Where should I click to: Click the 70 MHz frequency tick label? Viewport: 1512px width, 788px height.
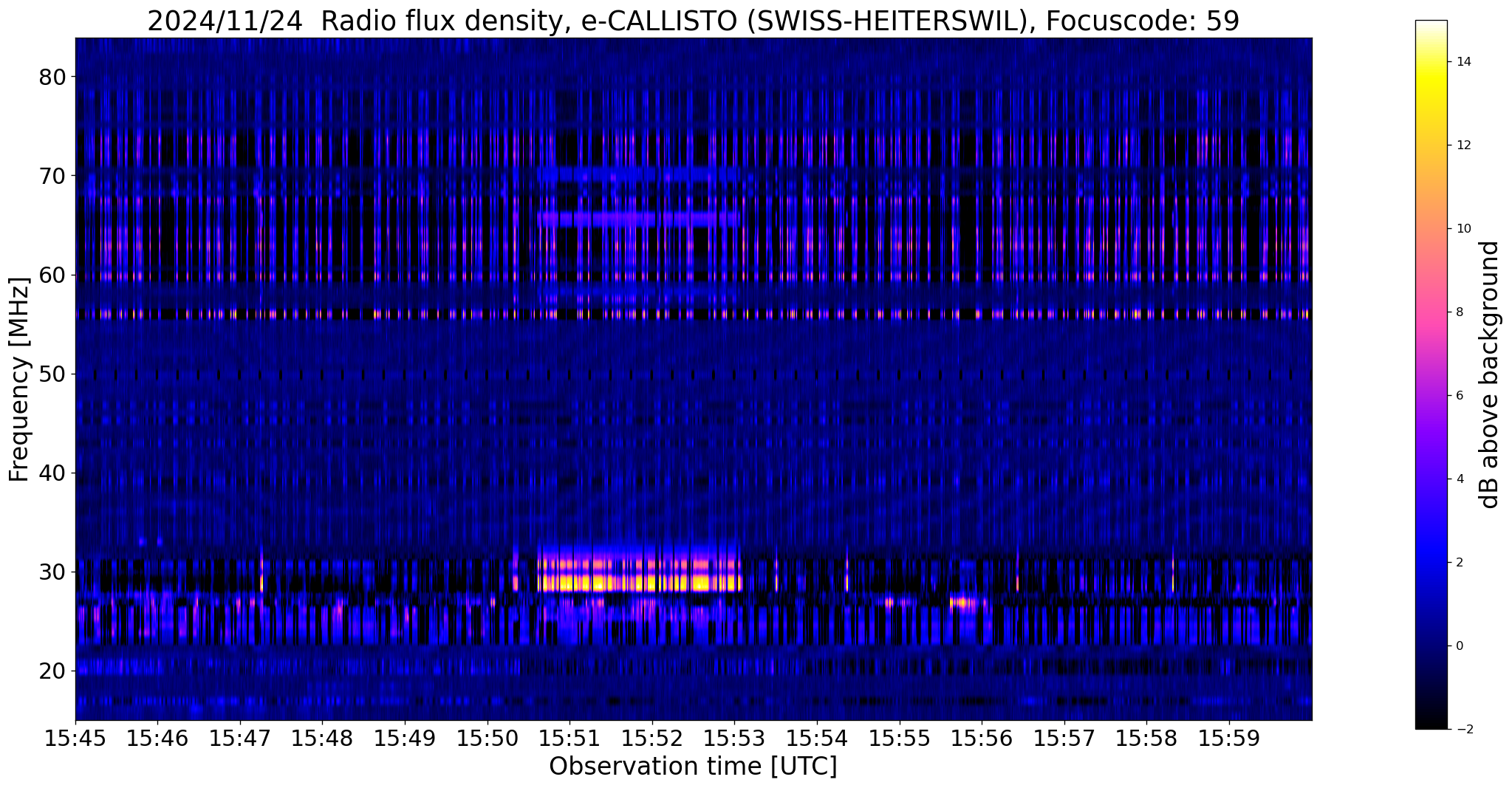tap(53, 176)
